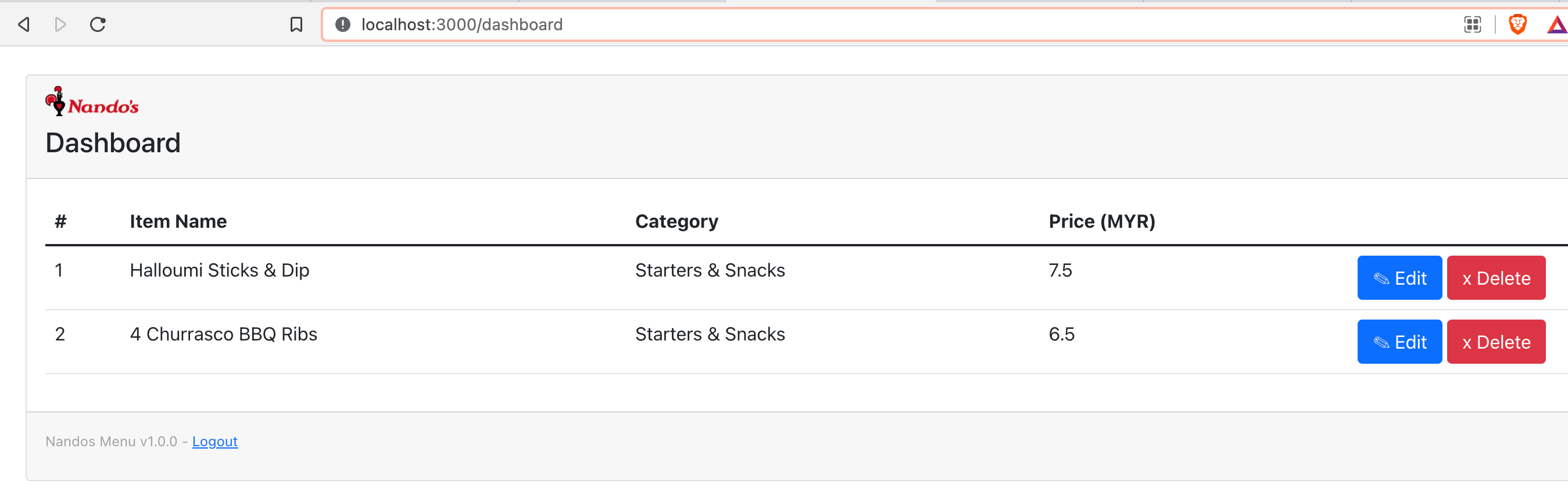Image resolution: width=1568 pixels, height=502 pixels.
Task: Open the Brave Rewards triangle icon
Action: pyautogui.click(x=1556, y=25)
